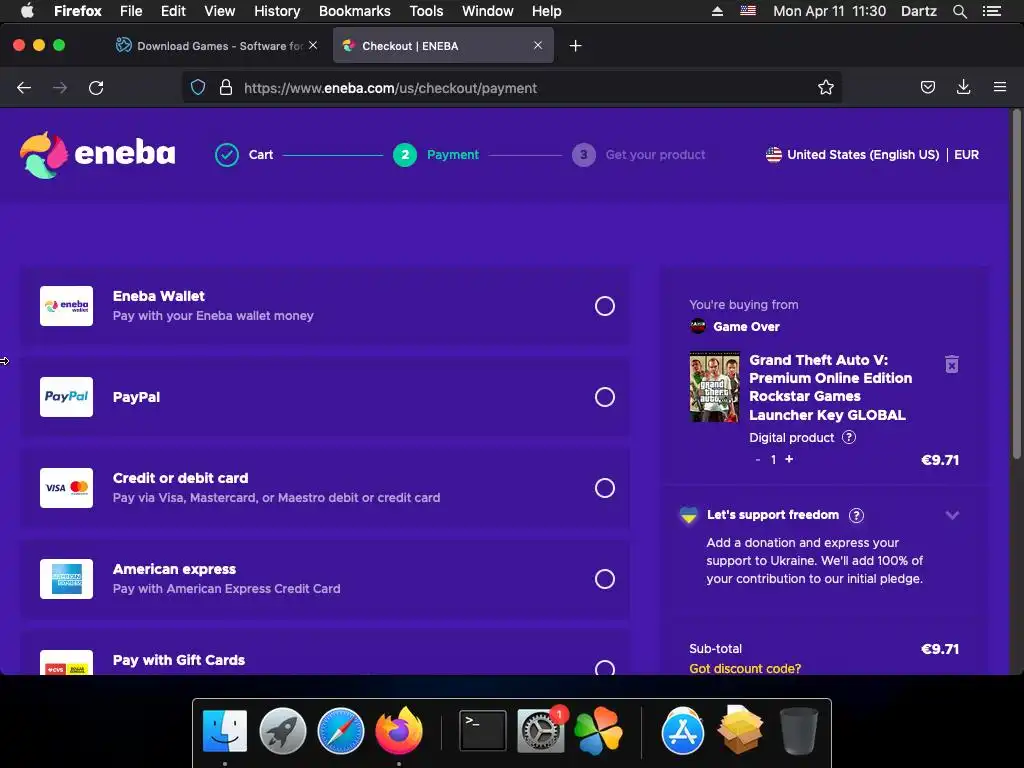
Task: Go back to the Cart step checkmark
Action: [227, 155]
